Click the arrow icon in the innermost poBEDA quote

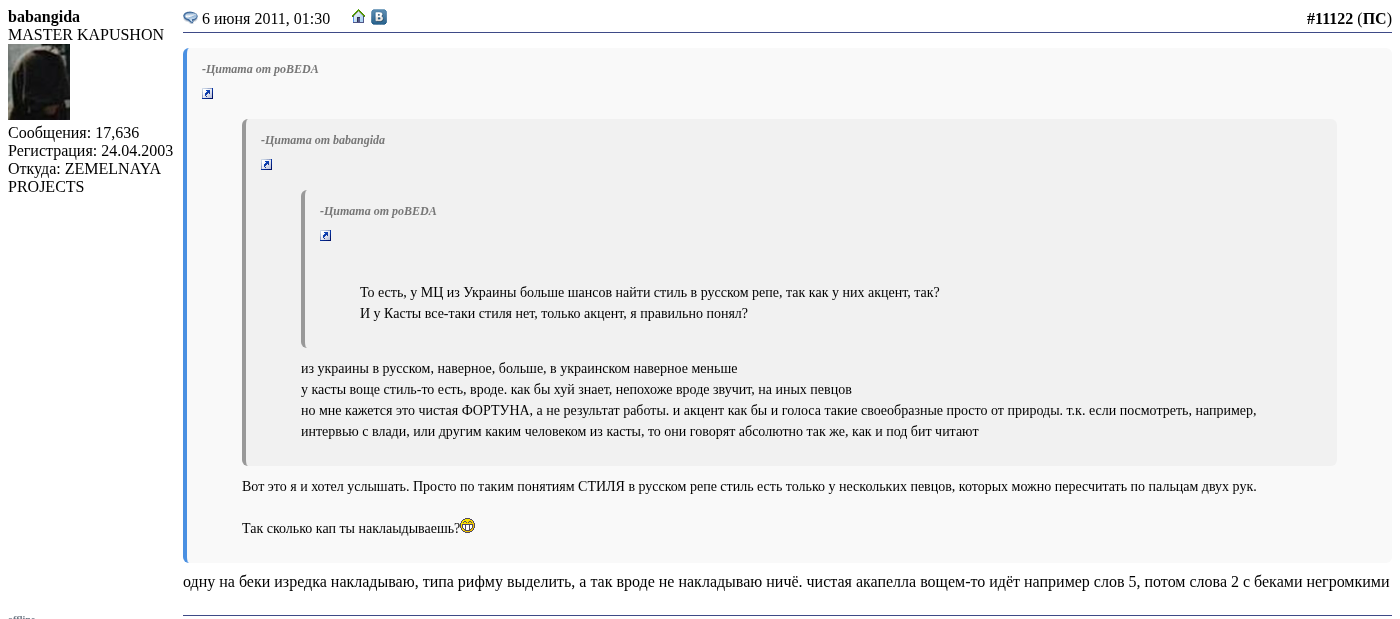click(326, 236)
